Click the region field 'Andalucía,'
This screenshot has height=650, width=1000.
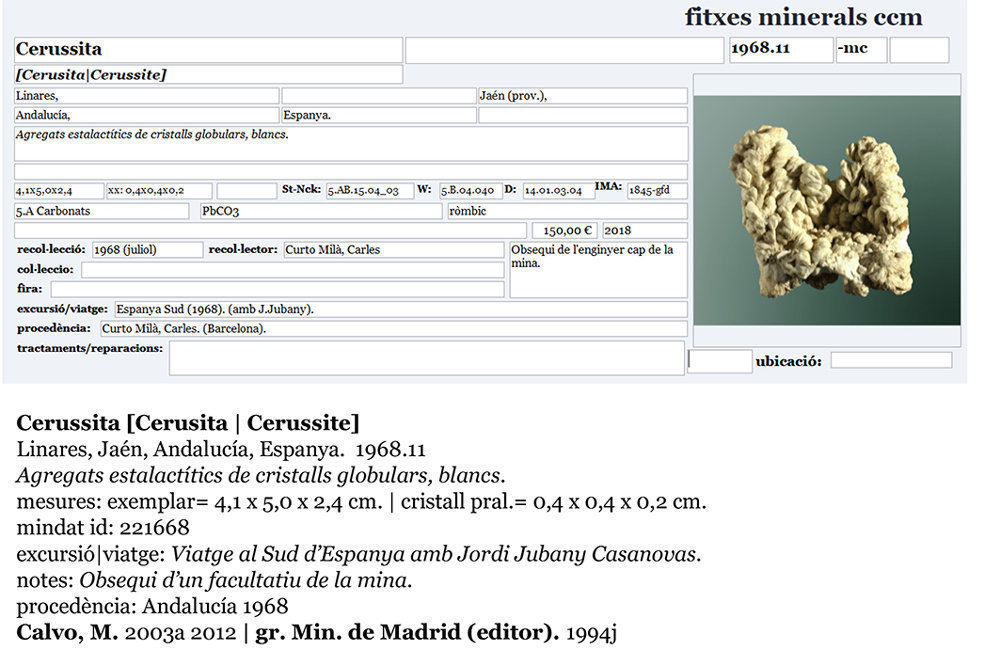coord(147,115)
